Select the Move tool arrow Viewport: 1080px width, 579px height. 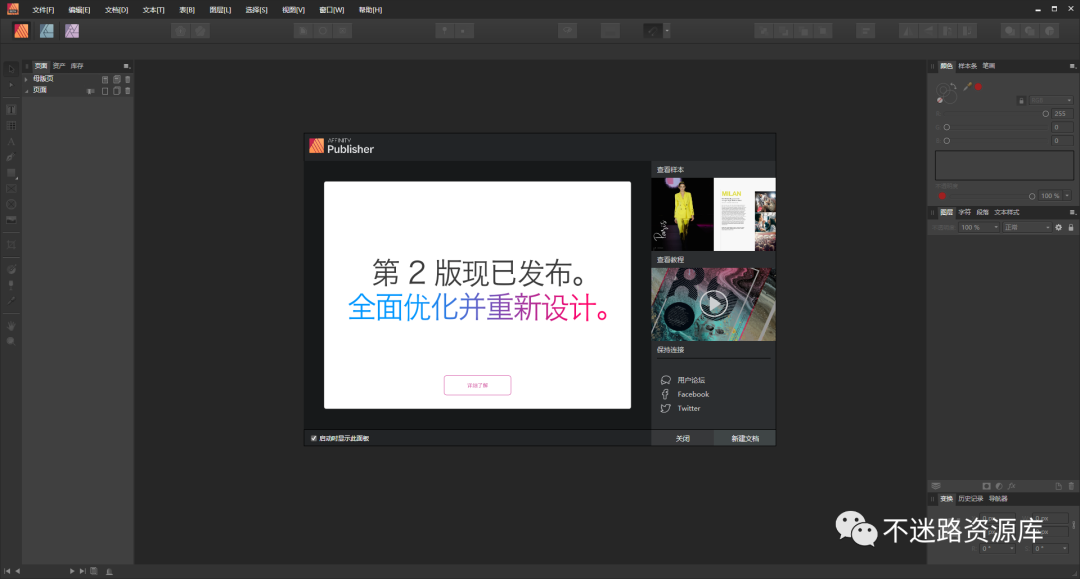coord(11,69)
